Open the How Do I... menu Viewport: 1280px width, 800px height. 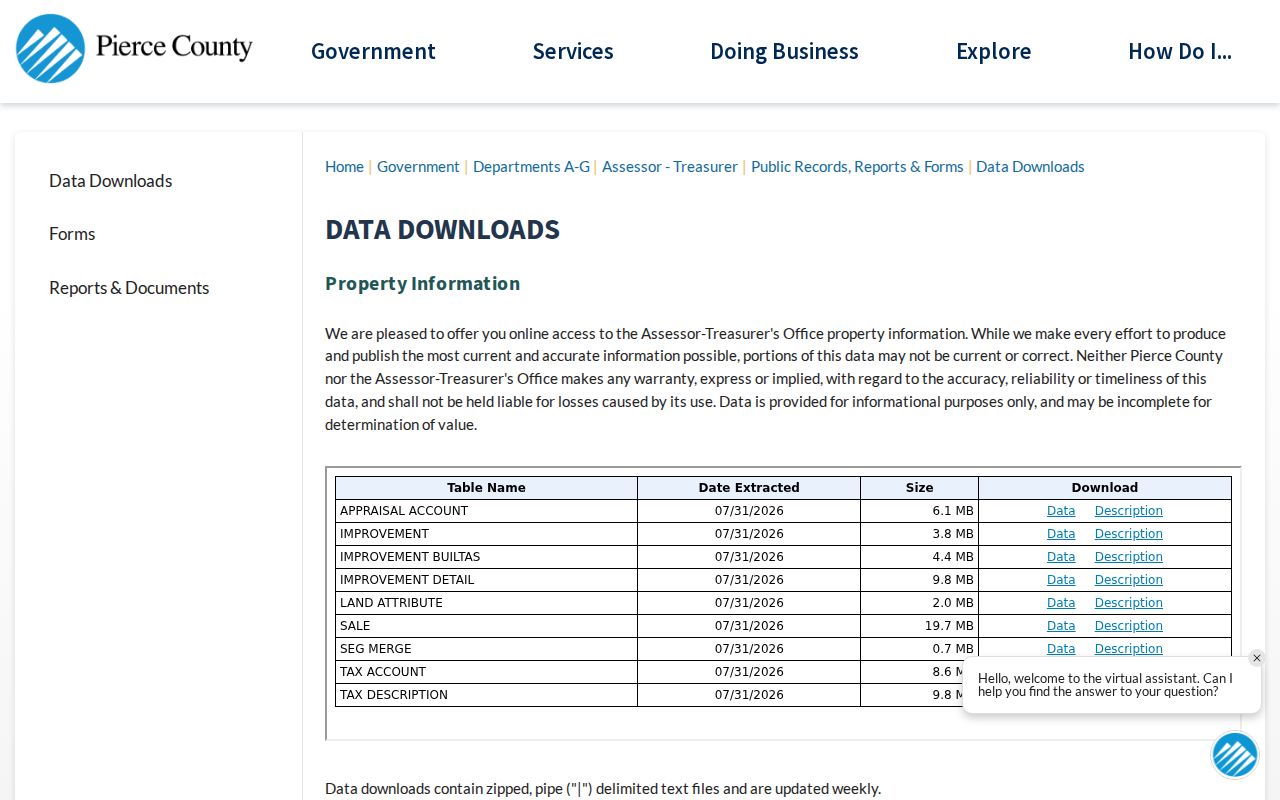1180,51
